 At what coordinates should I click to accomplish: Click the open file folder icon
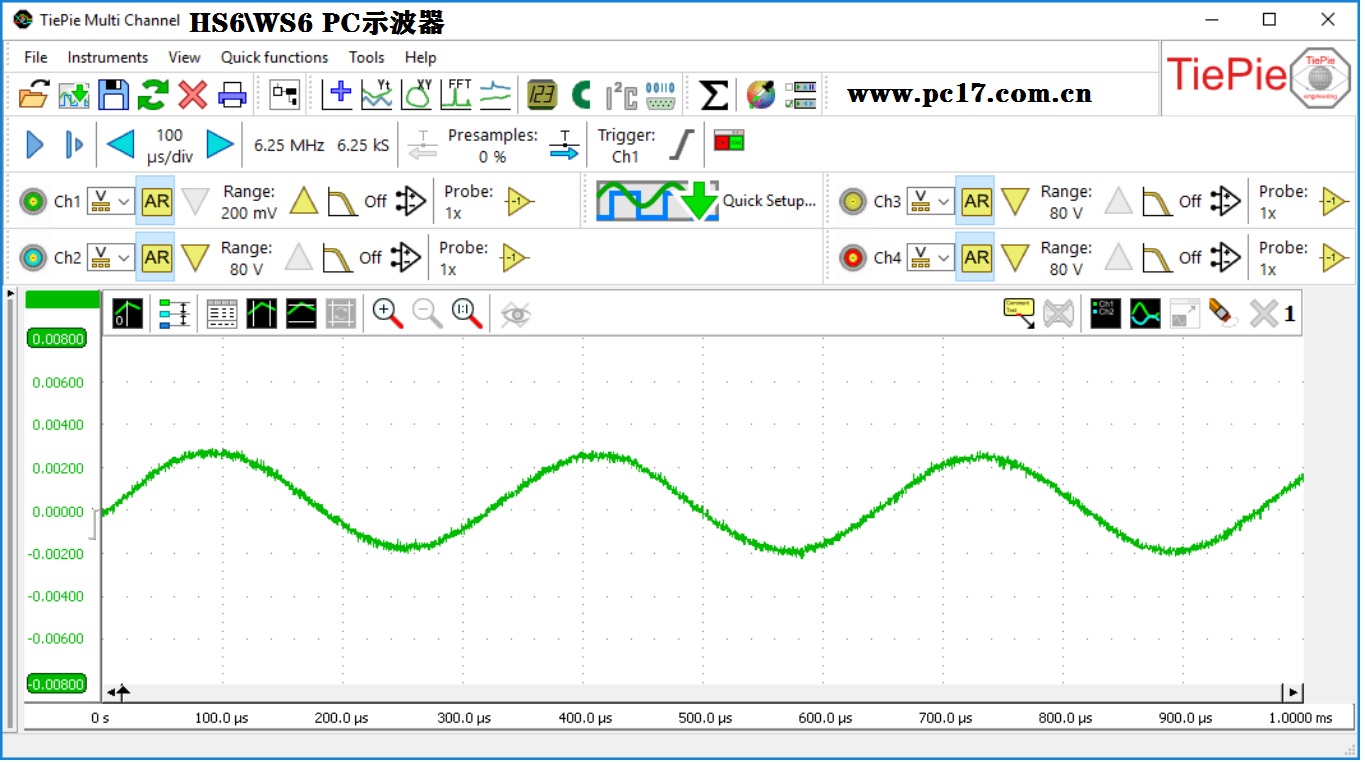point(33,95)
